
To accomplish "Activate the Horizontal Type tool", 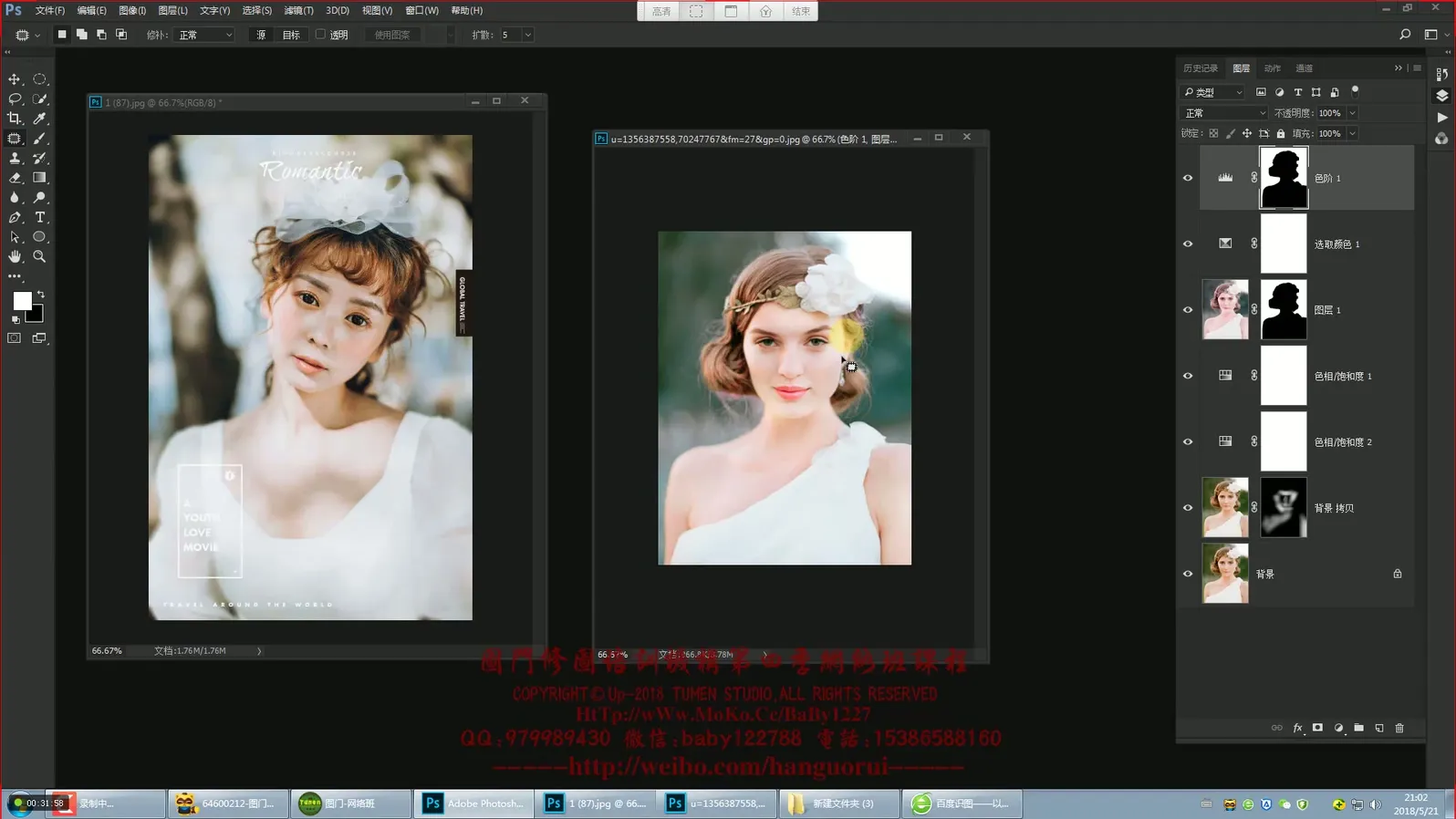I will pyautogui.click(x=39, y=217).
